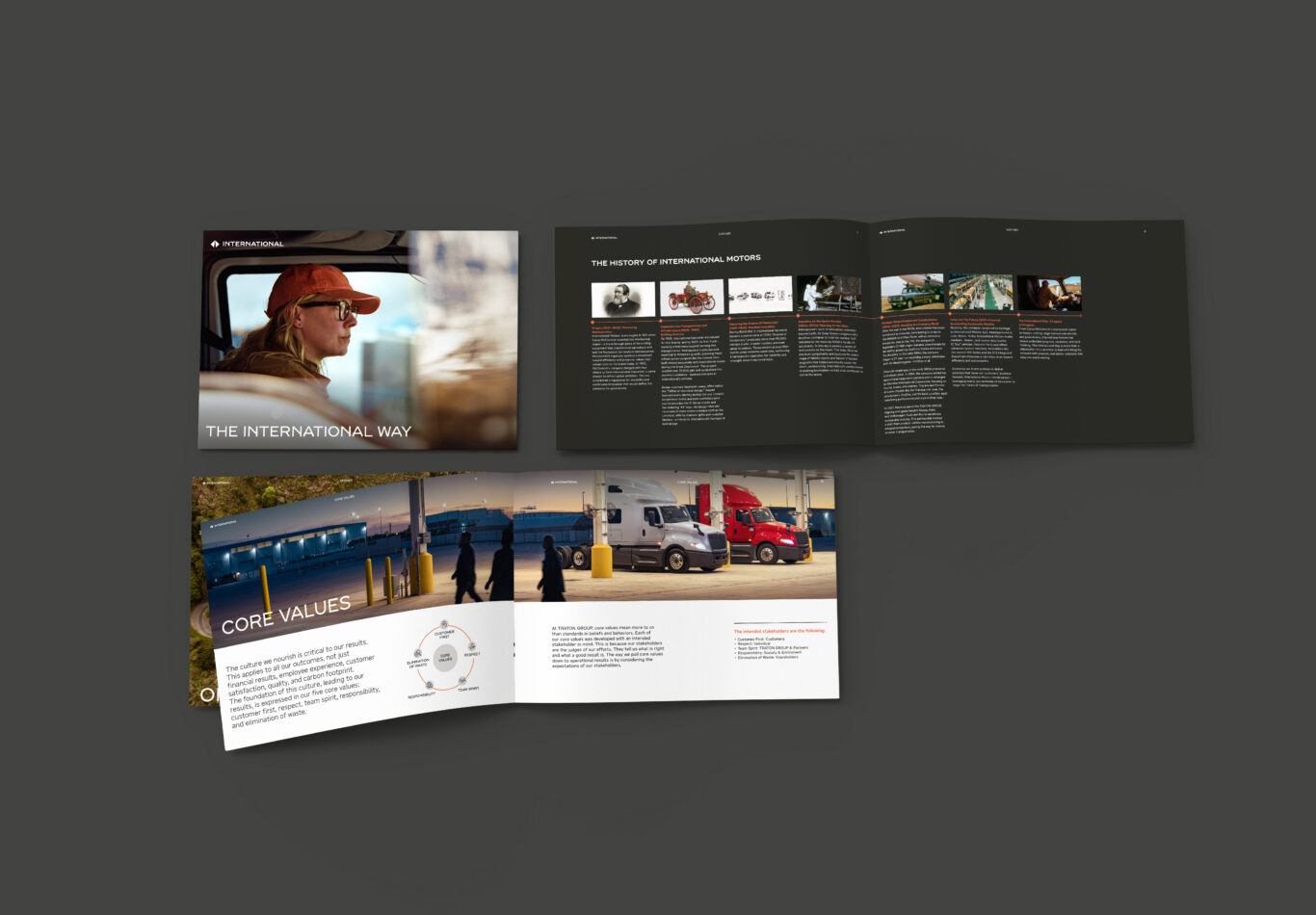1316x915 pixels.
Task: Click the Respect icon in the values diagram
Action: click(x=471, y=646)
